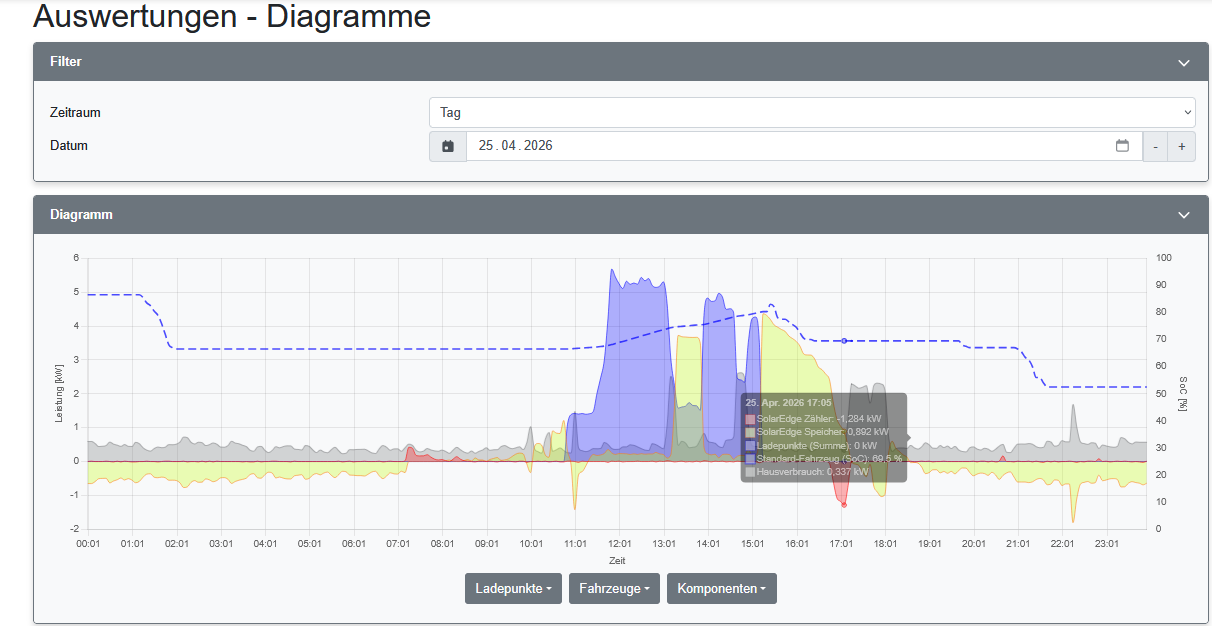Image resolution: width=1212 pixels, height=626 pixels.
Task: Collapse the Diagramm panel using its chevron
Action: [1183, 215]
